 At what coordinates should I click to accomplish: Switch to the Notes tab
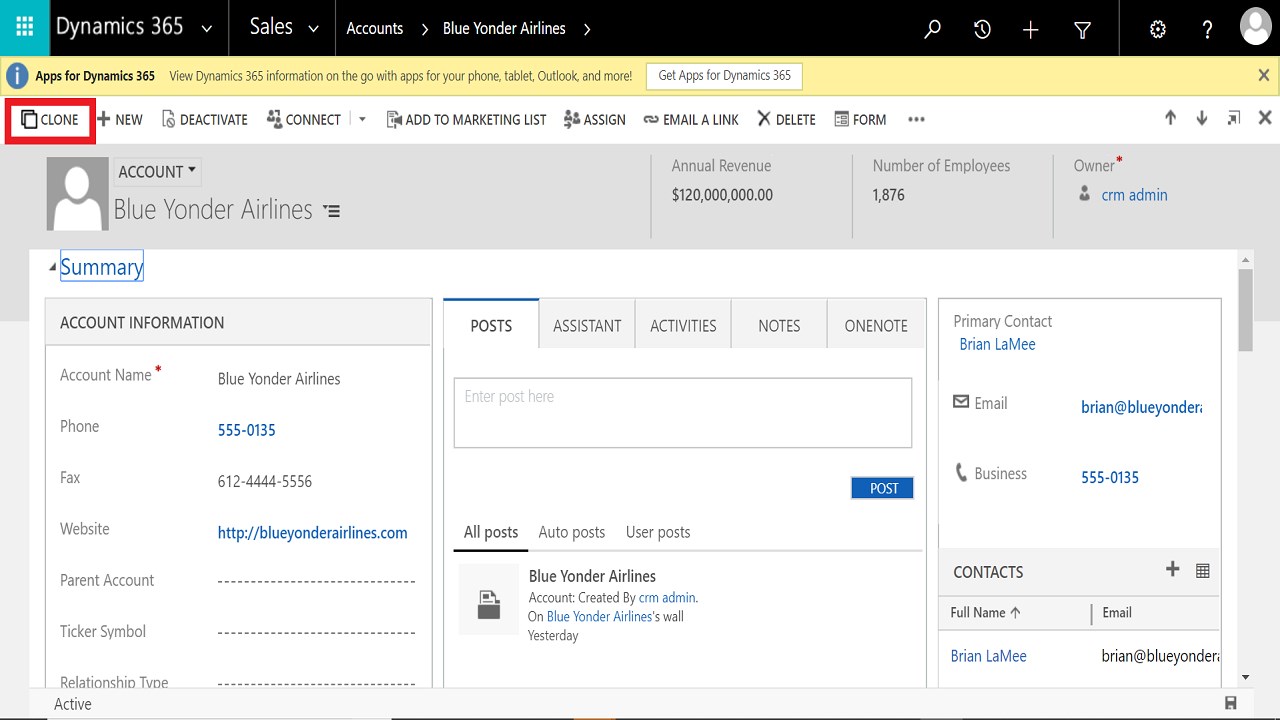779,325
